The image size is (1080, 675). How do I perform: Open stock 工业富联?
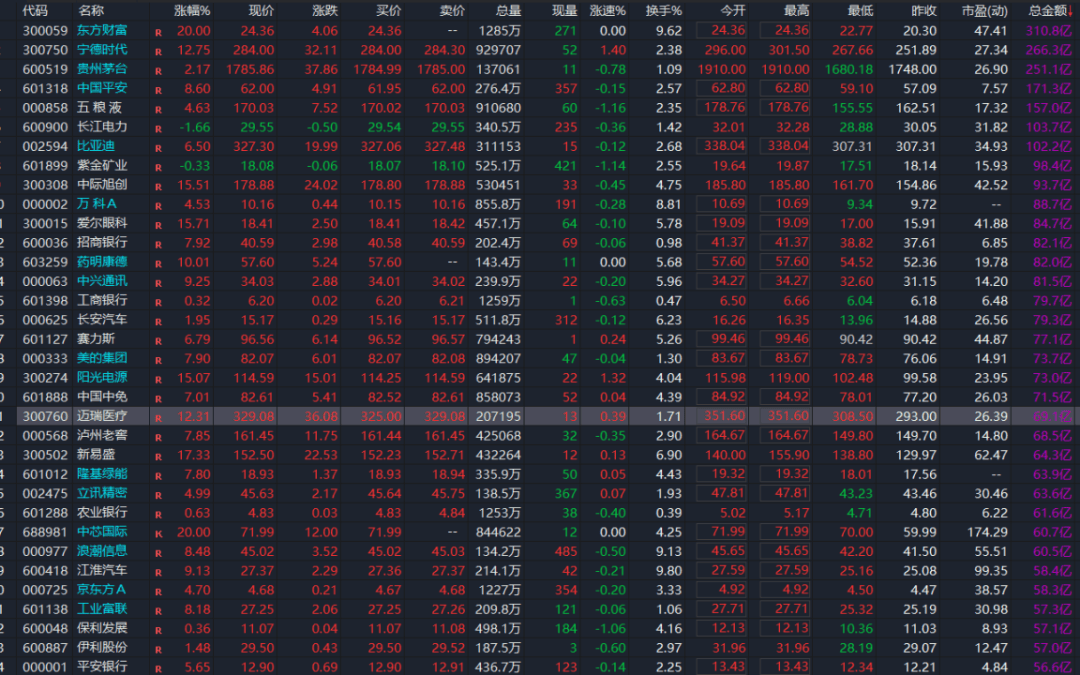coord(102,609)
